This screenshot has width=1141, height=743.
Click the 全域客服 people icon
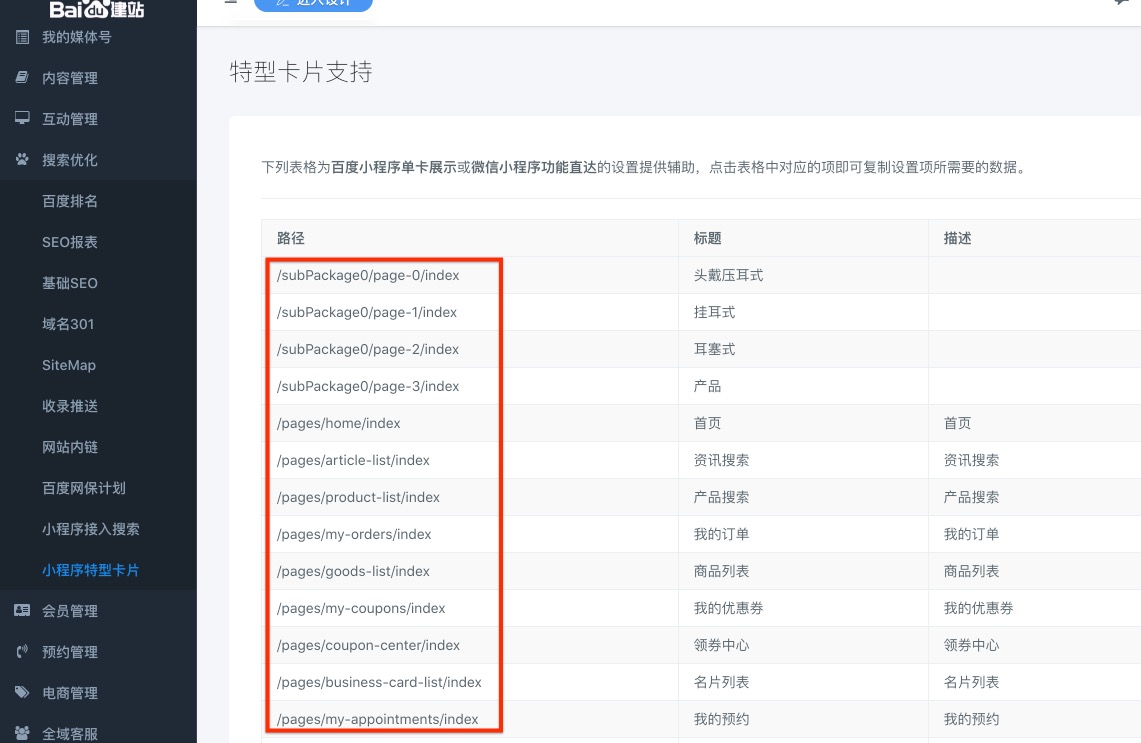(22, 734)
